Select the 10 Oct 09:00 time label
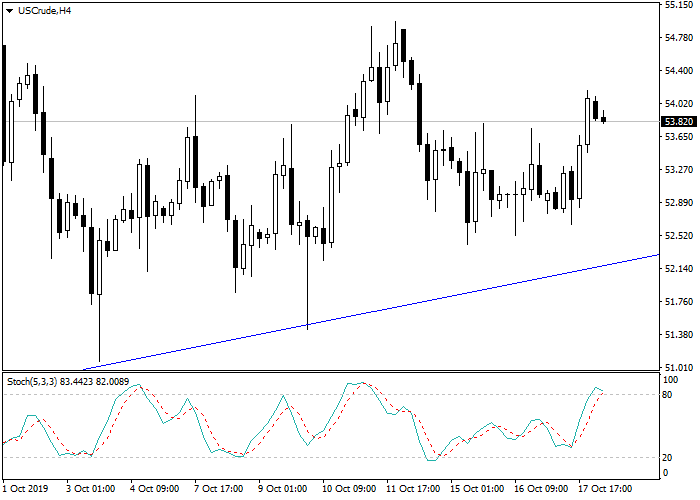Viewport: 700px width, 500px height. coord(348,489)
